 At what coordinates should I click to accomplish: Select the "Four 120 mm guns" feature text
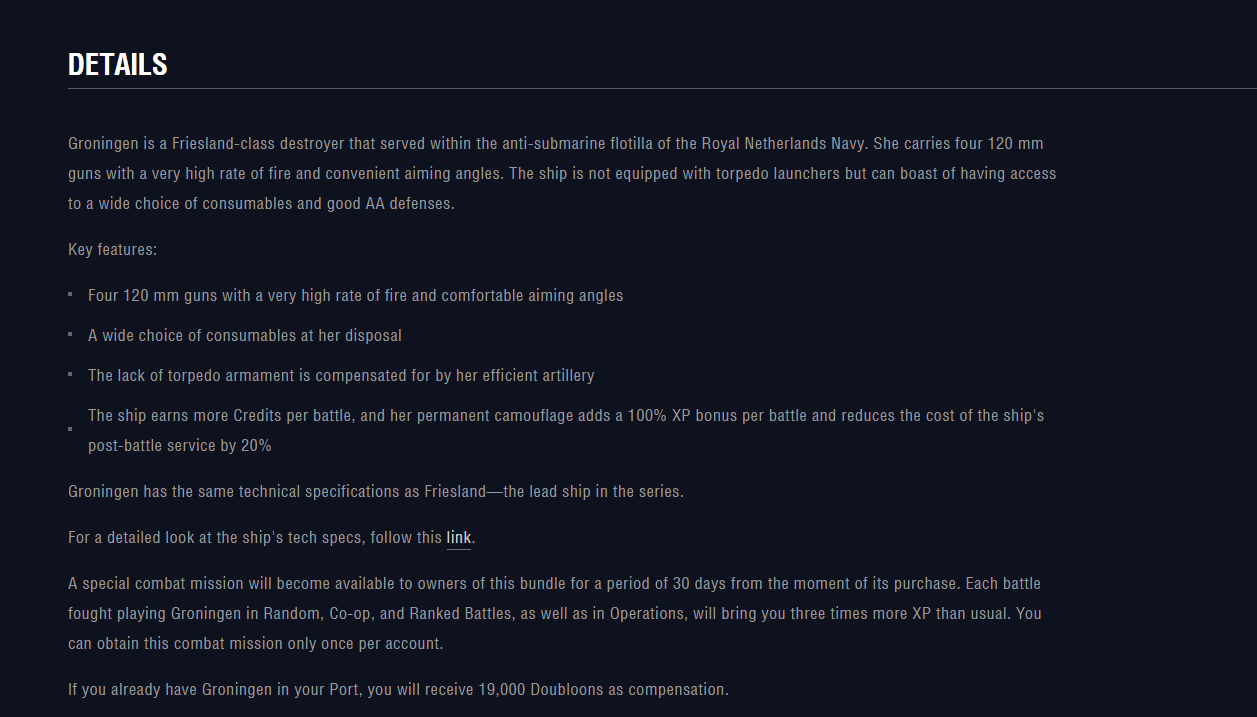tap(355, 296)
